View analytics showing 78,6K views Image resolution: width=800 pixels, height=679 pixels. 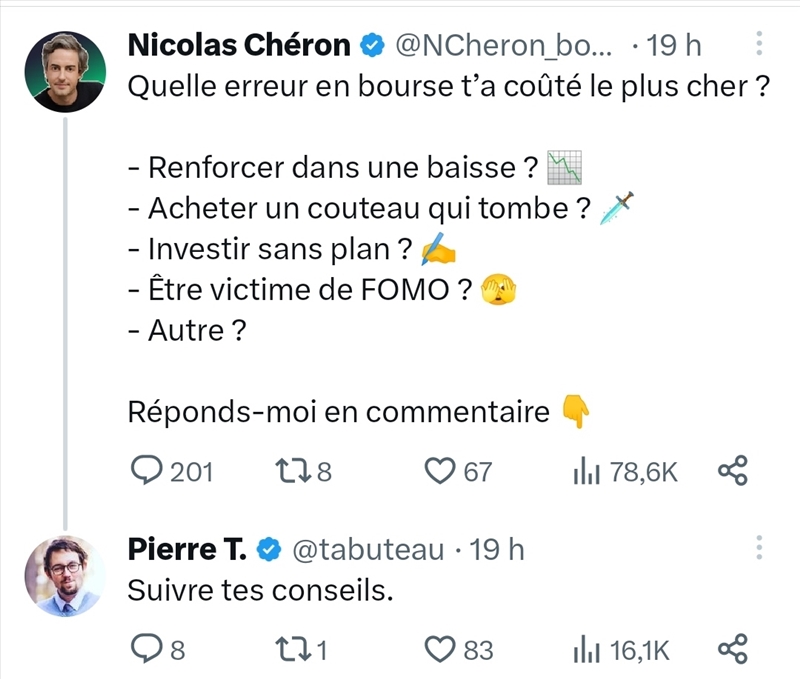click(586, 471)
